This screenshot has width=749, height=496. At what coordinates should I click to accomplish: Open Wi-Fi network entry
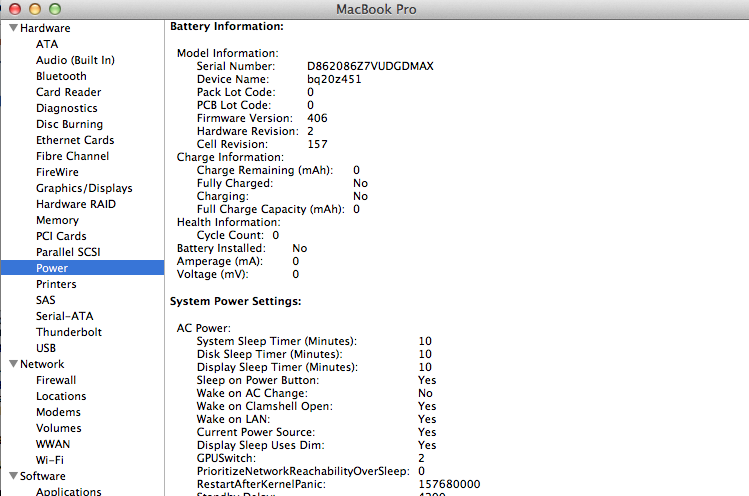click(x=50, y=460)
